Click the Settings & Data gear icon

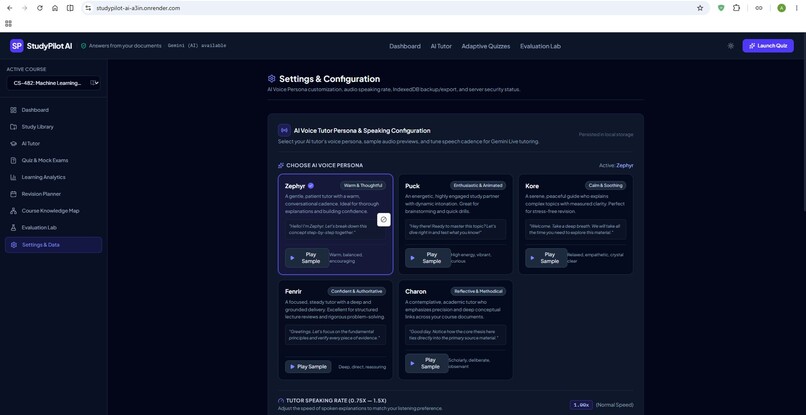14,245
